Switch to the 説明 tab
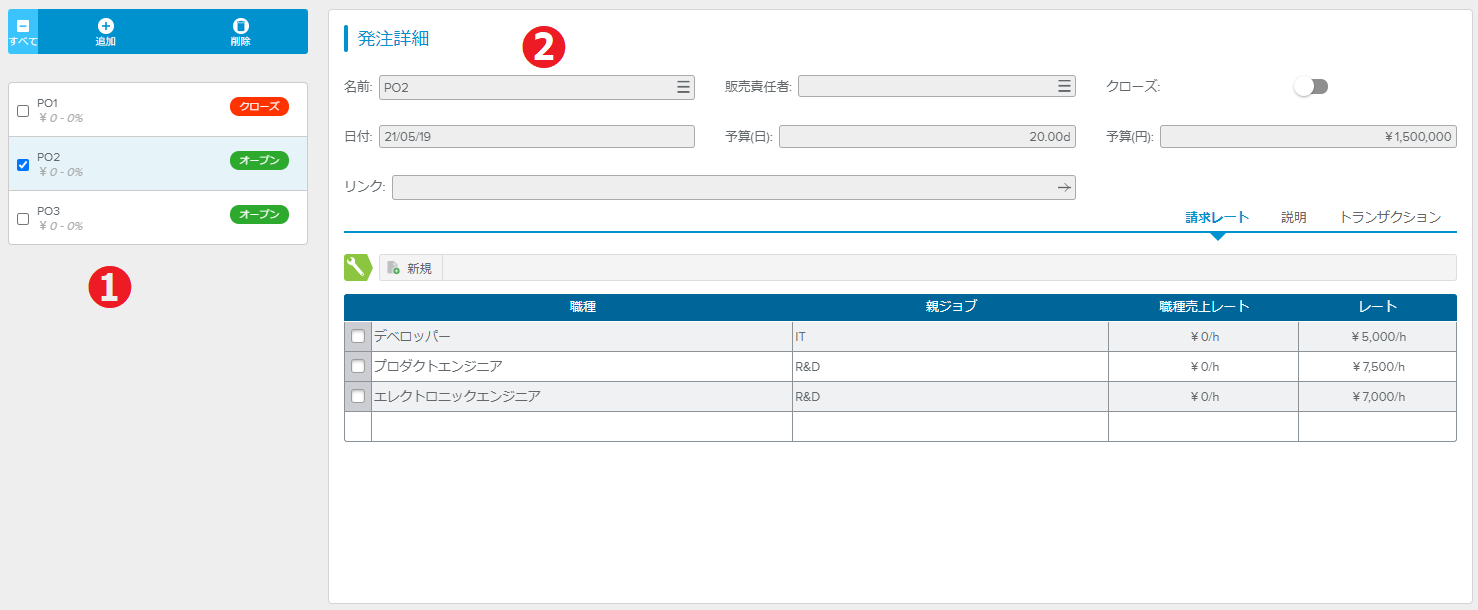Viewport: 1478px width, 610px height. pos(1293,217)
